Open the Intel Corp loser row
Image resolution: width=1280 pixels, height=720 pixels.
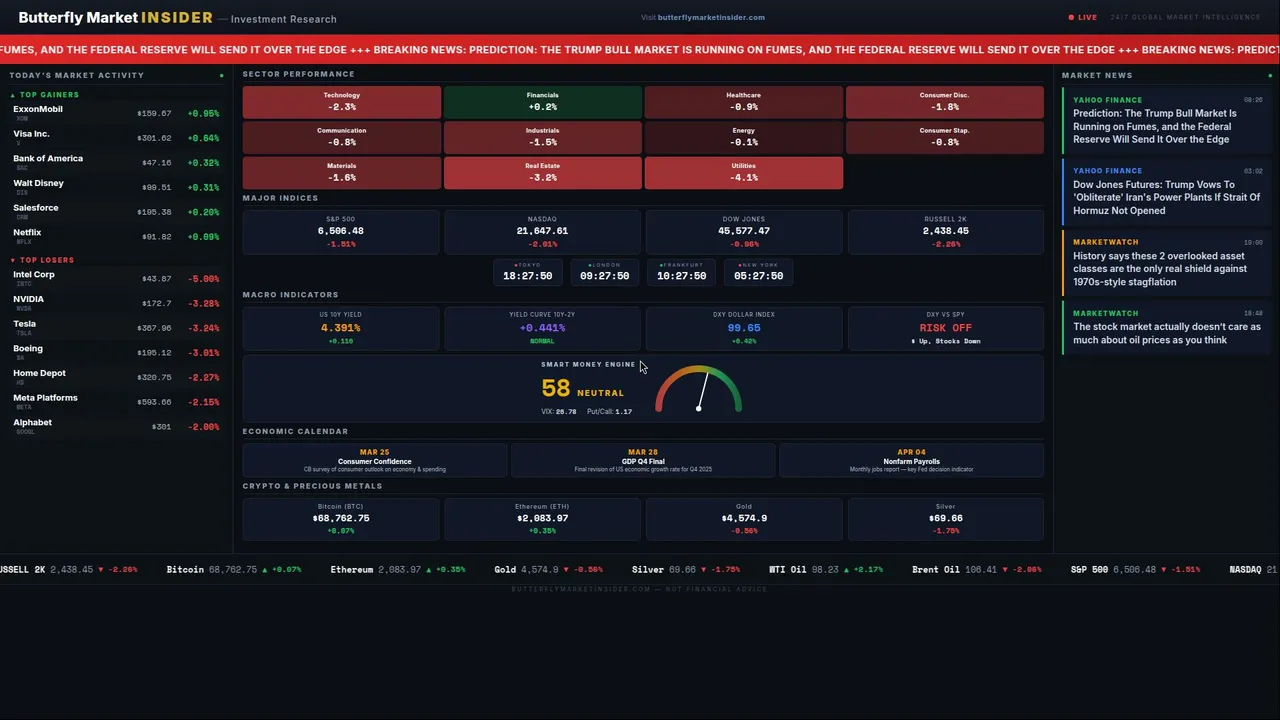tap(116, 278)
